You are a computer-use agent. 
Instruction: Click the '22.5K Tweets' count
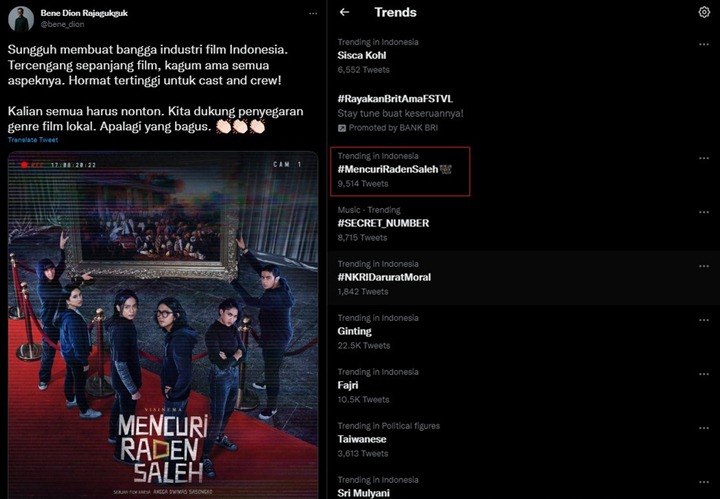[364, 346]
